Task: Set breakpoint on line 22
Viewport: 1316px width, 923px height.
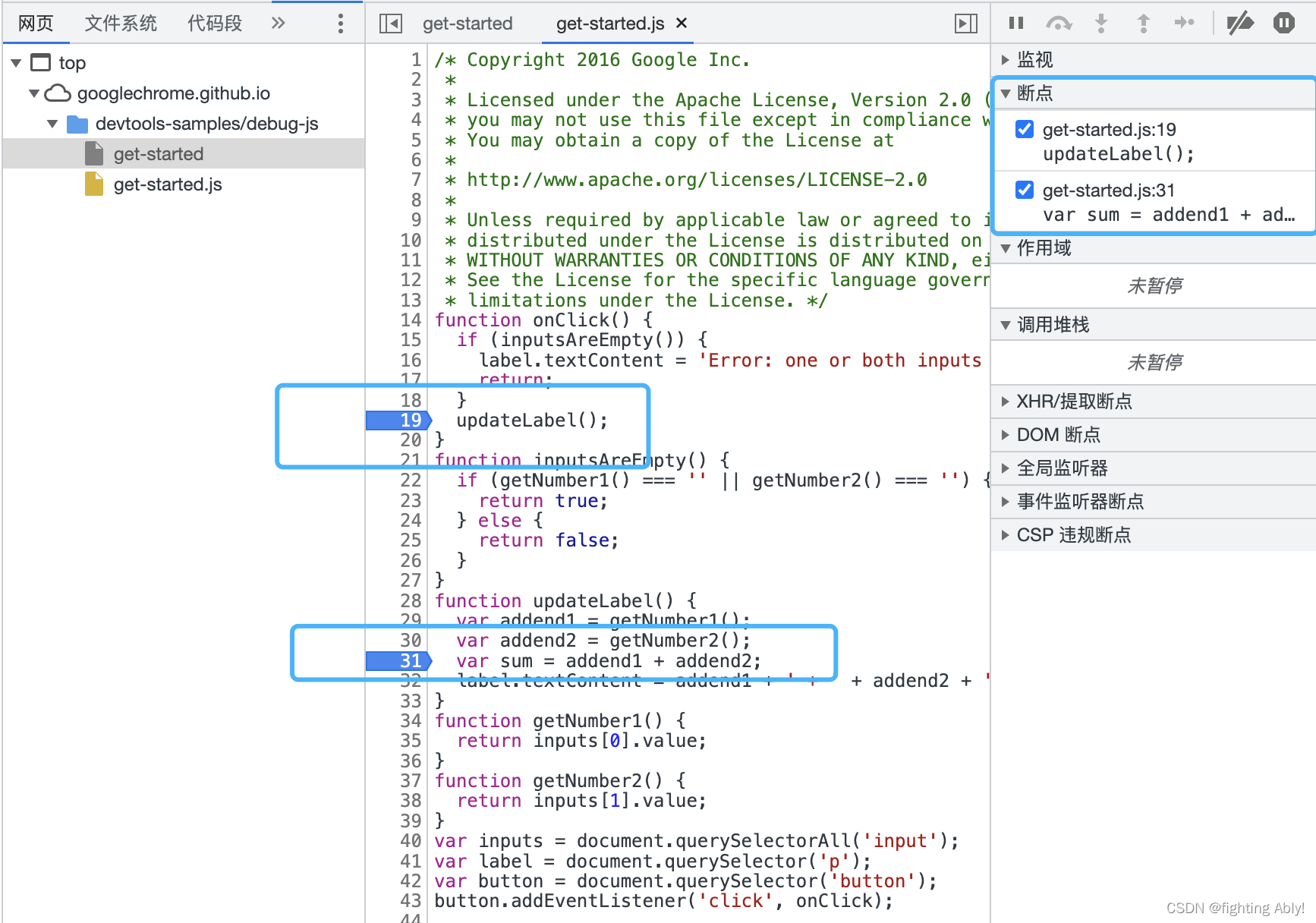Action: pyautogui.click(x=411, y=480)
